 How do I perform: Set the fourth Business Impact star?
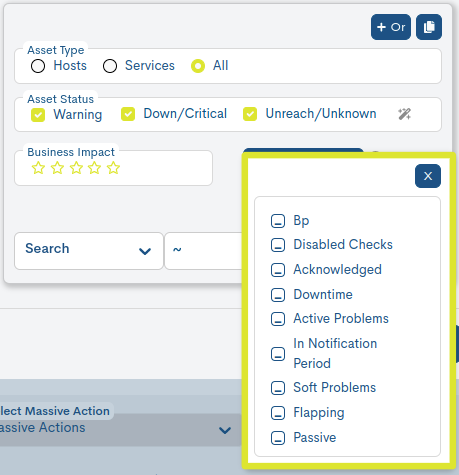[x=95, y=168]
